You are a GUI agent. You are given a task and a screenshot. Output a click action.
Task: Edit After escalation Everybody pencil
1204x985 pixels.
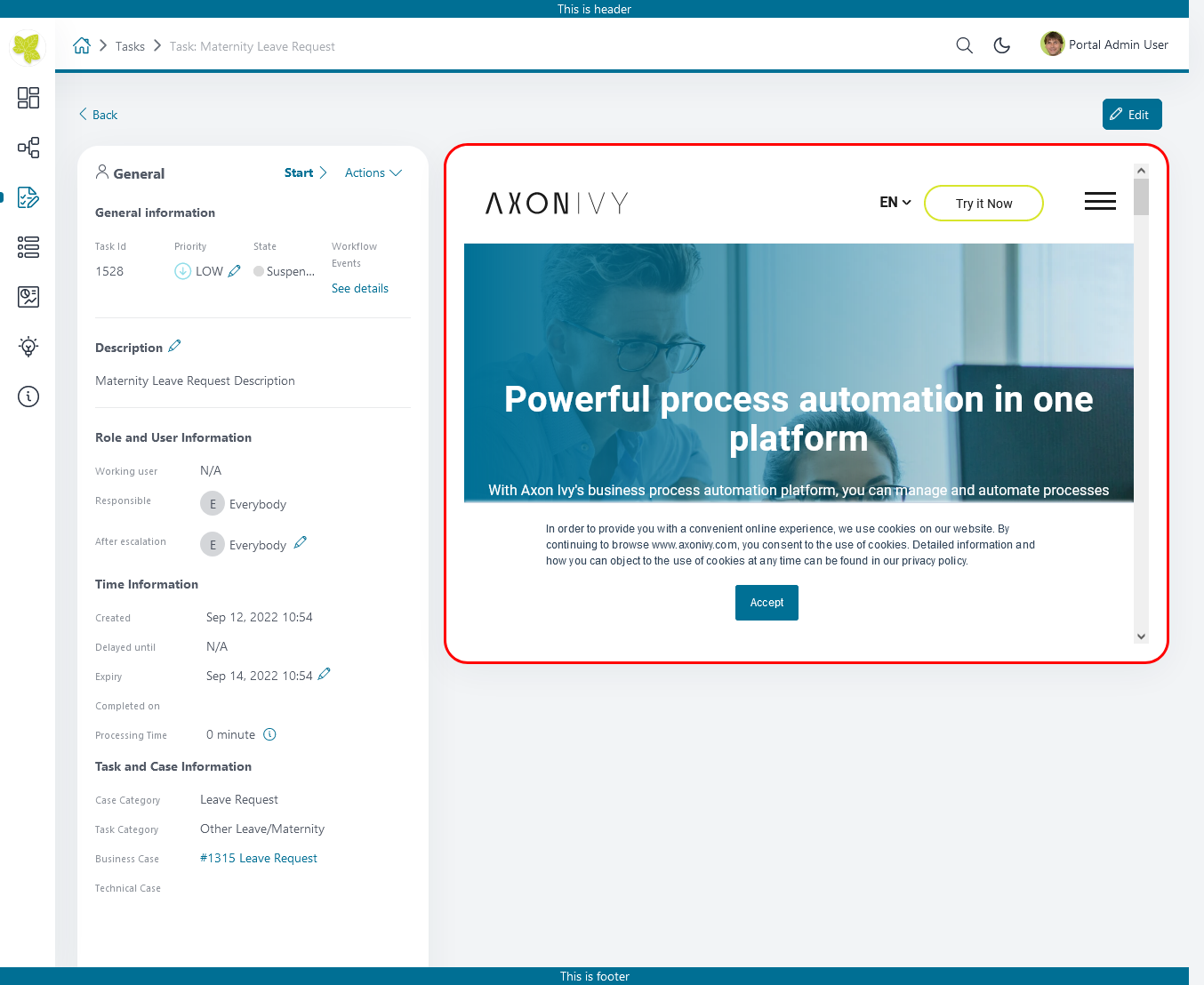301,542
